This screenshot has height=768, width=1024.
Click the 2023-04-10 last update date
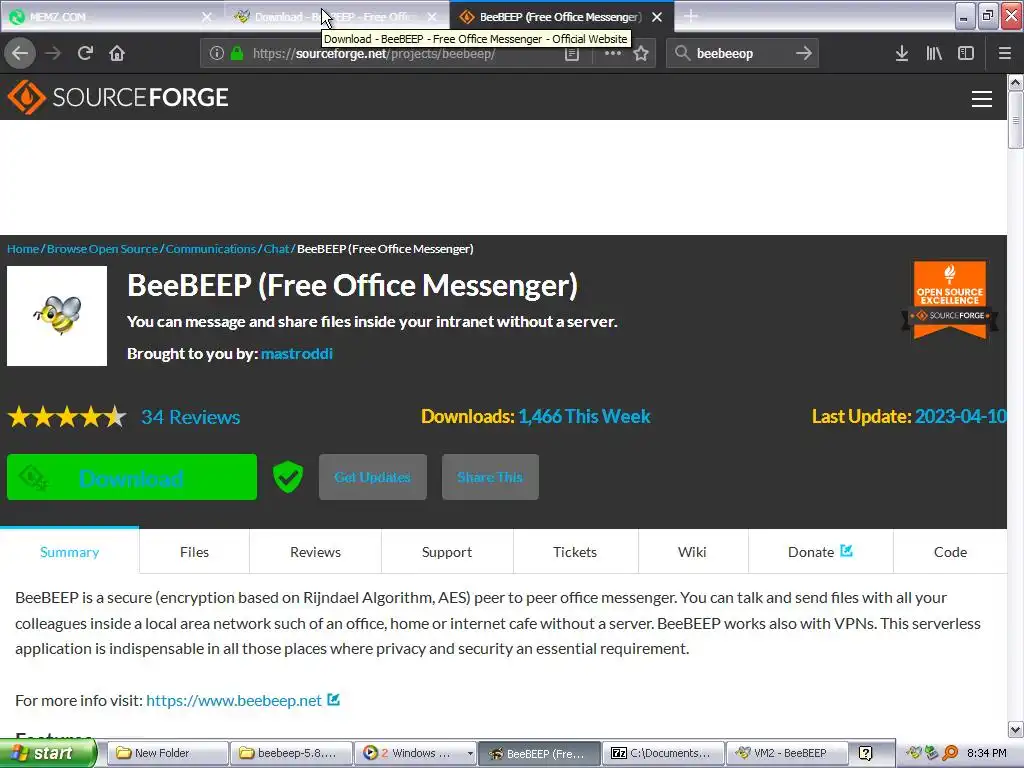pos(960,417)
